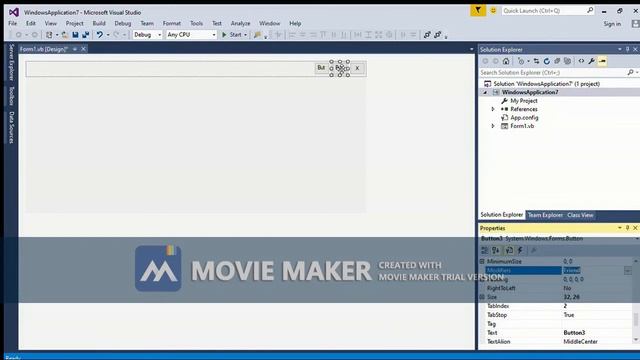
Task: Open the Any CPU platform dropdown
Action: click(213, 35)
